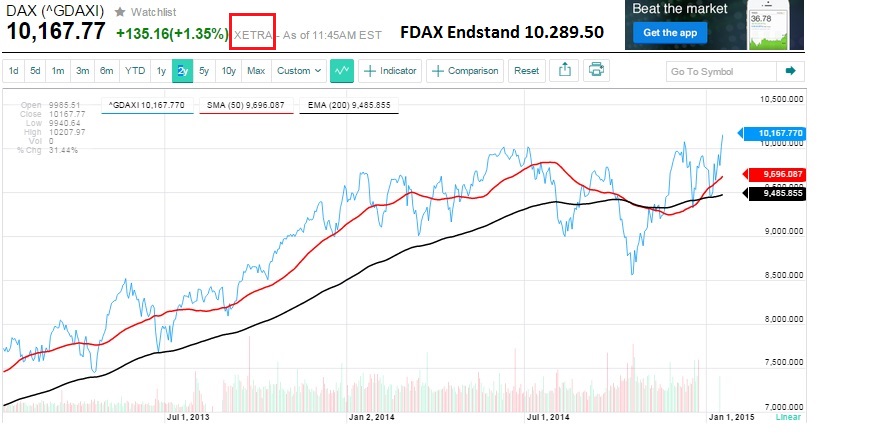The height and width of the screenshot is (437, 887).
Task: Click the print chart icon
Action: (x=596, y=71)
